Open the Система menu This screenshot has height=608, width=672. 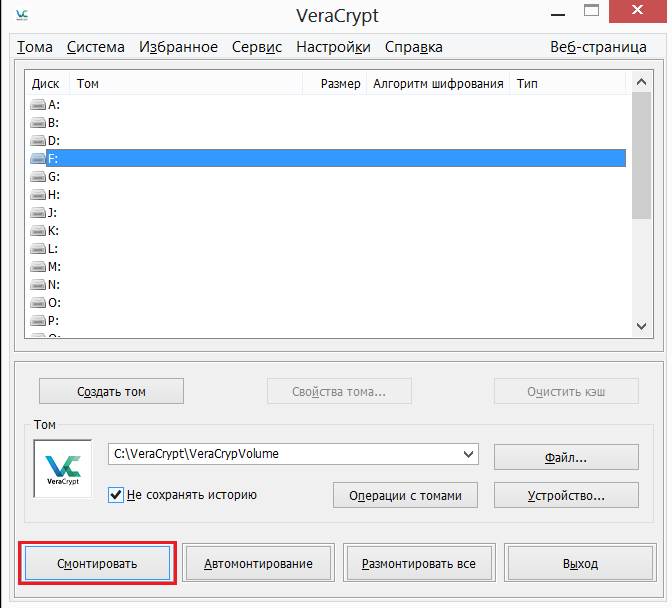point(96,47)
